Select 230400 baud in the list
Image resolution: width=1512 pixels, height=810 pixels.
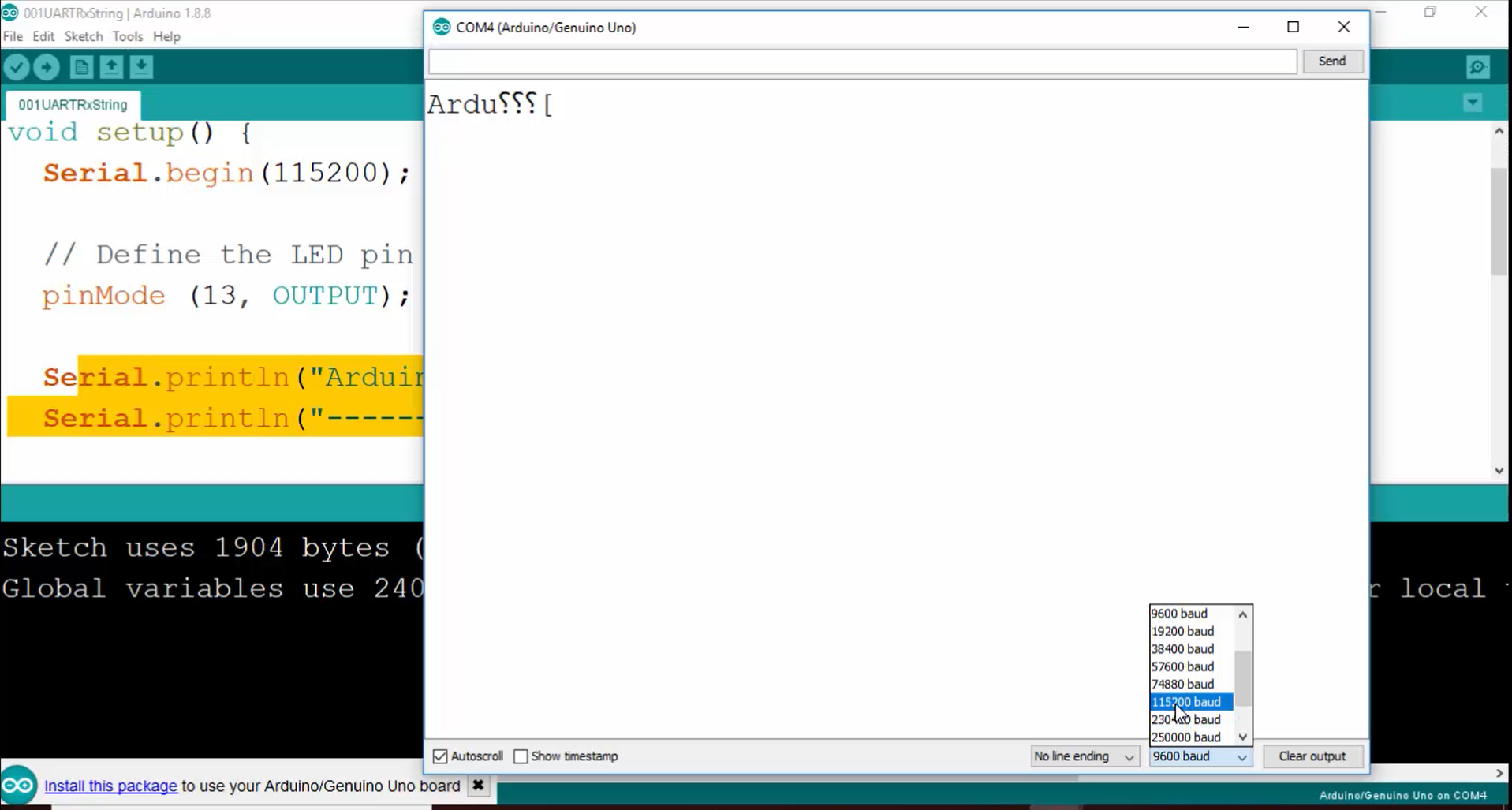click(x=1191, y=719)
